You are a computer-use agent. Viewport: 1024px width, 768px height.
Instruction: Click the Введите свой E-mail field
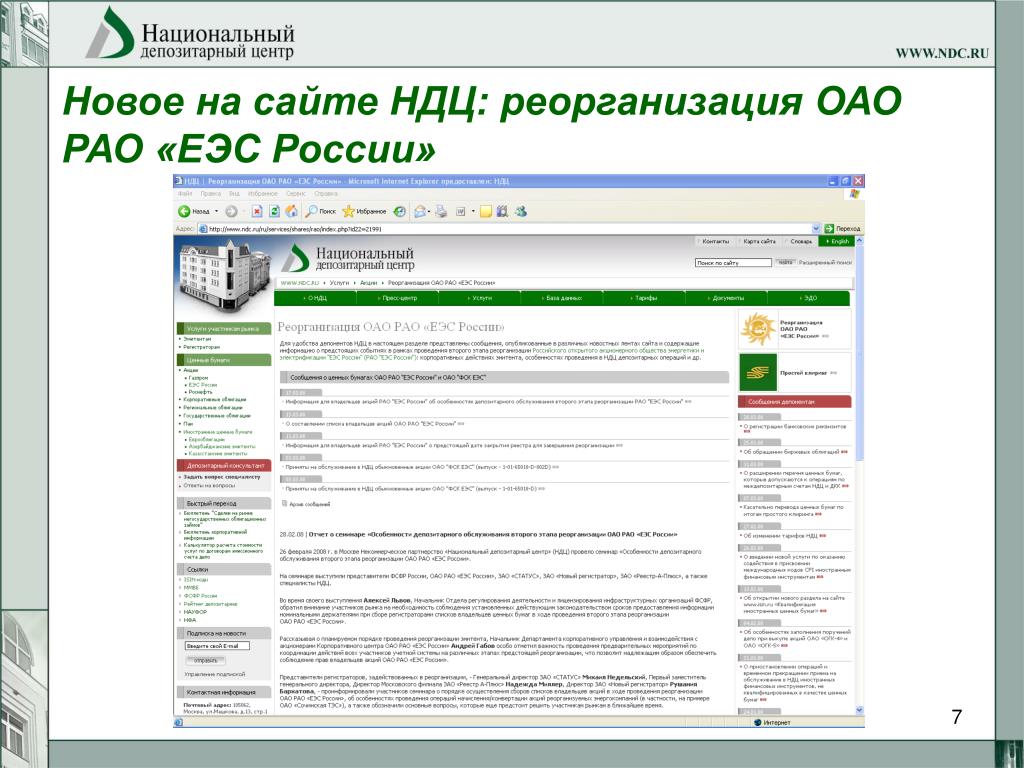(217, 646)
